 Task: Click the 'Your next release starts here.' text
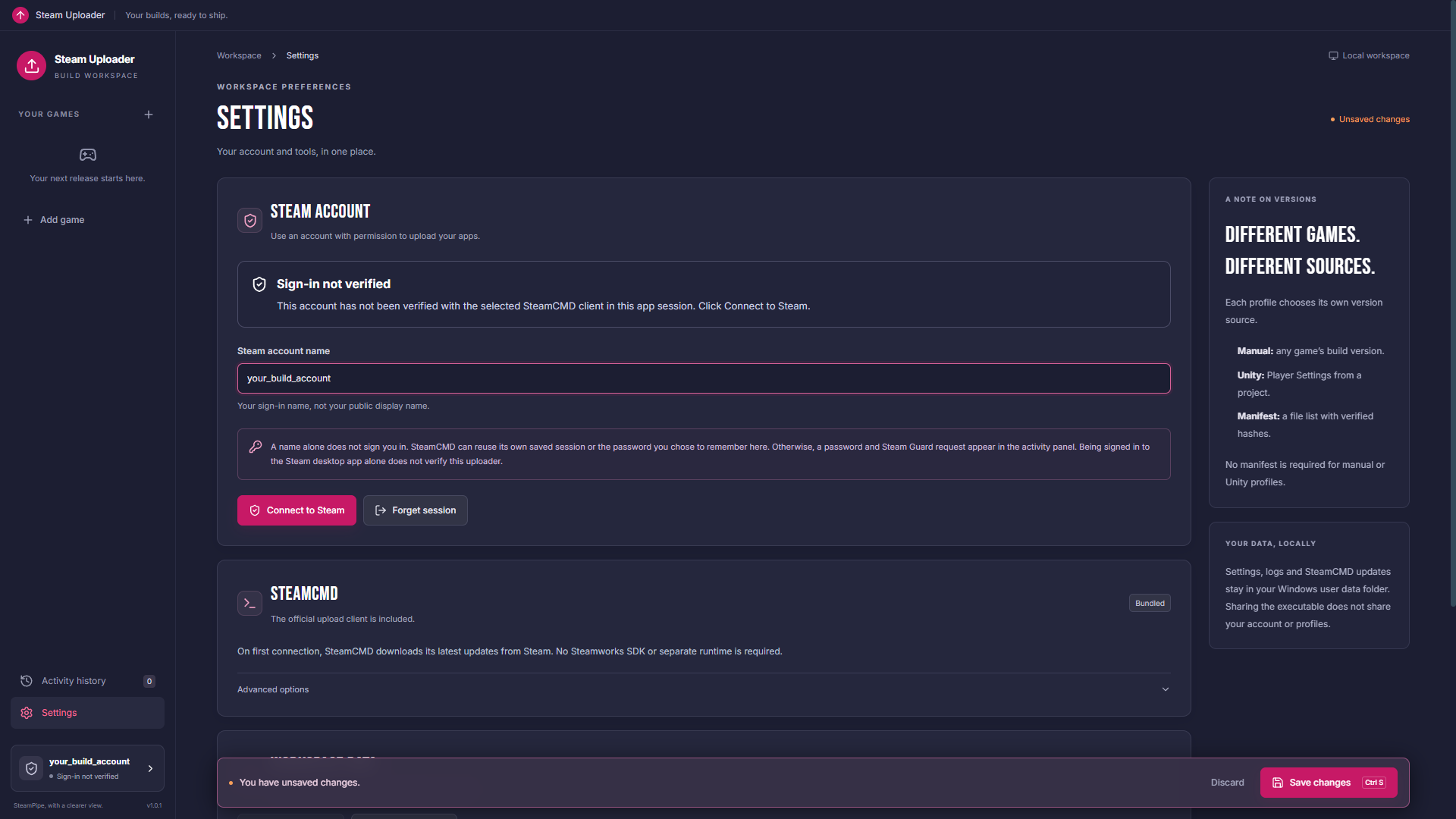[x=87, y=178]
